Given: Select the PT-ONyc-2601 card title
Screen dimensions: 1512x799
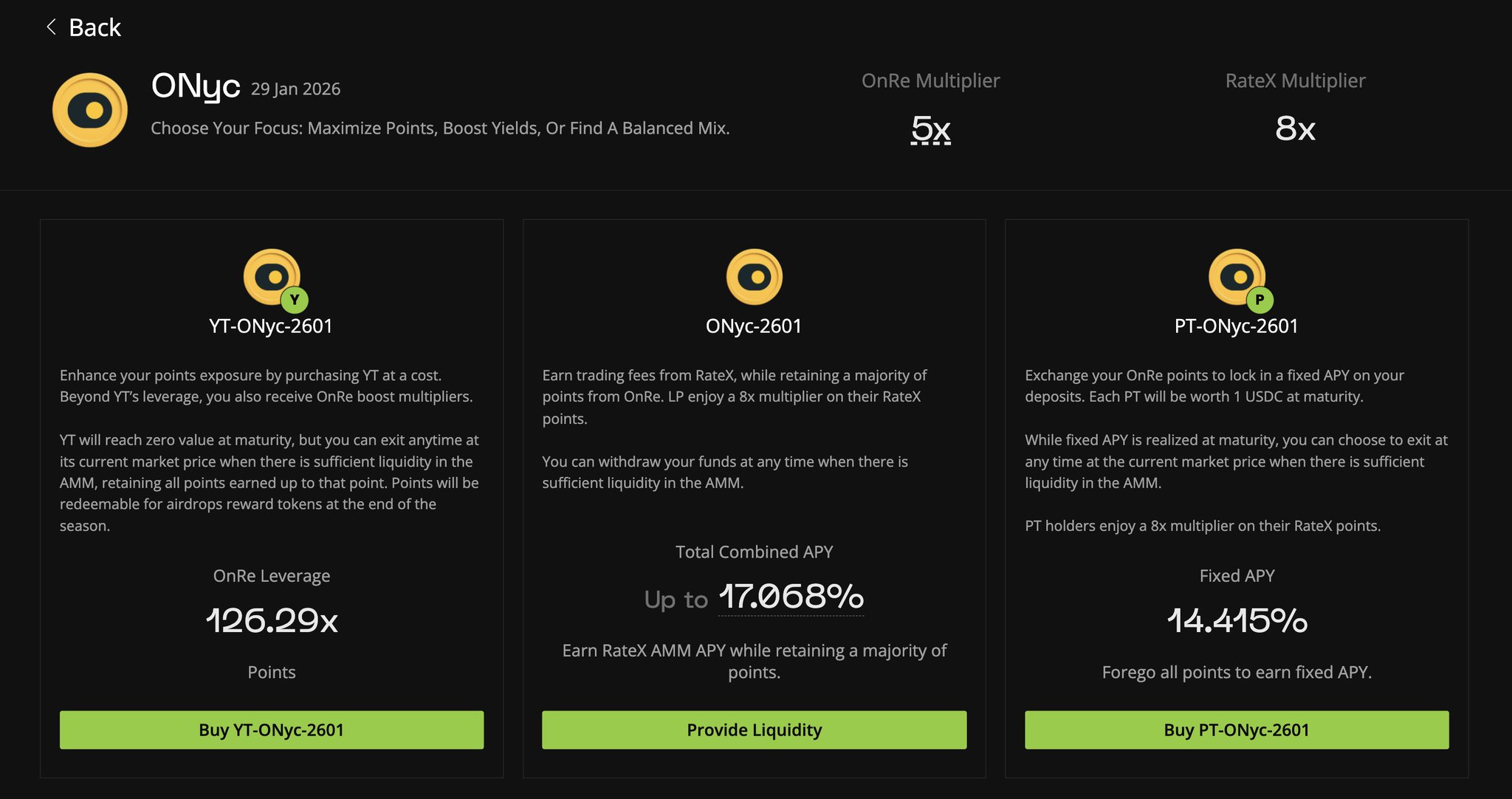Looking at the screenshot, I should pos(1235,325).
